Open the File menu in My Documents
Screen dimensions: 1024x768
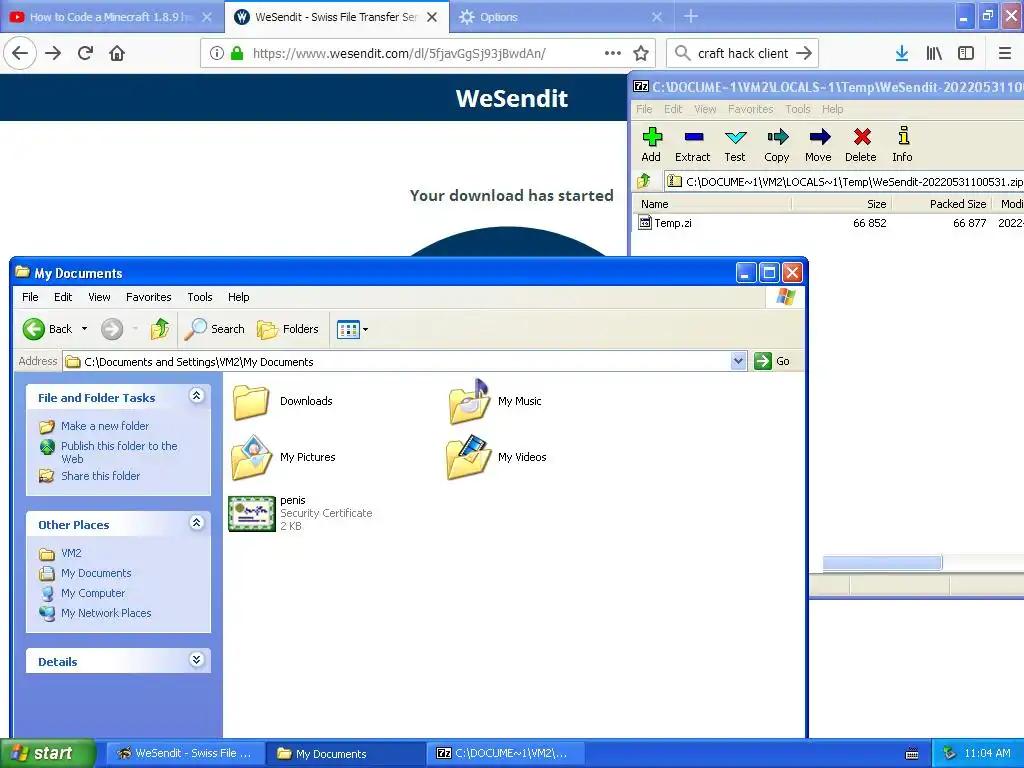pyautogui.click(x=30, y=296)
